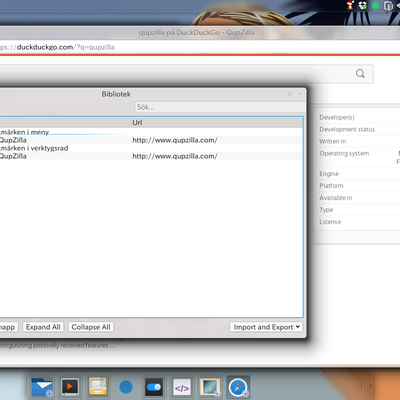This screenshot has width=400, height=400.
Task: Open the yellow mail envelope dock icon
Action: click(98, 387)
